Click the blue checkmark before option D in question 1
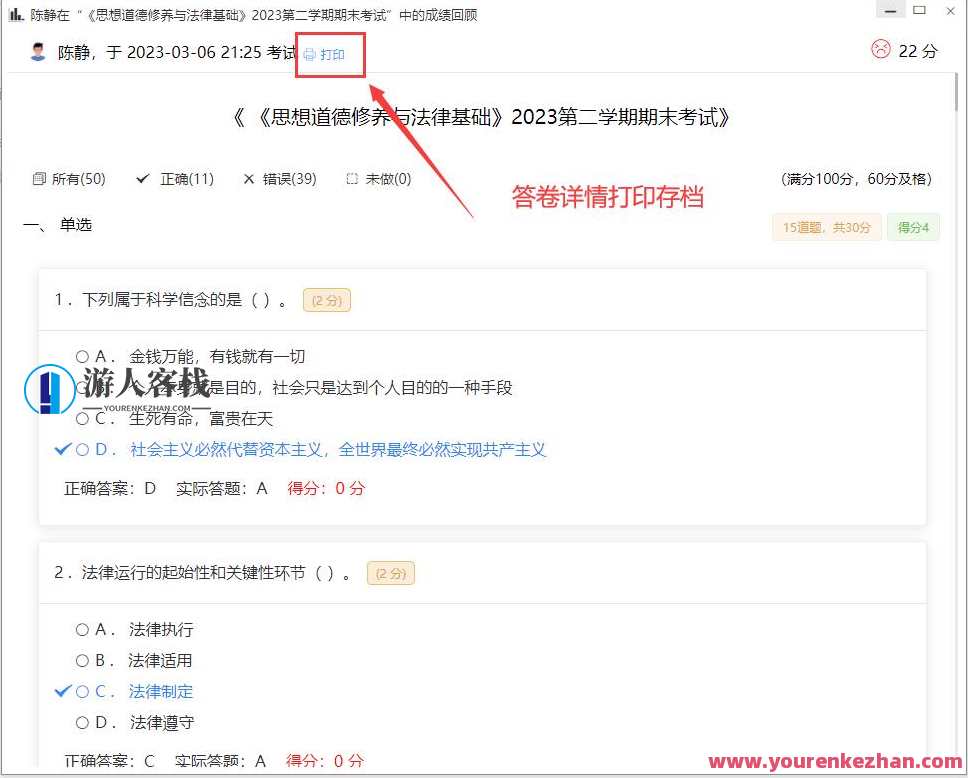Image resolution: width=968 pixels, height=778 pixels. (63, 450)
